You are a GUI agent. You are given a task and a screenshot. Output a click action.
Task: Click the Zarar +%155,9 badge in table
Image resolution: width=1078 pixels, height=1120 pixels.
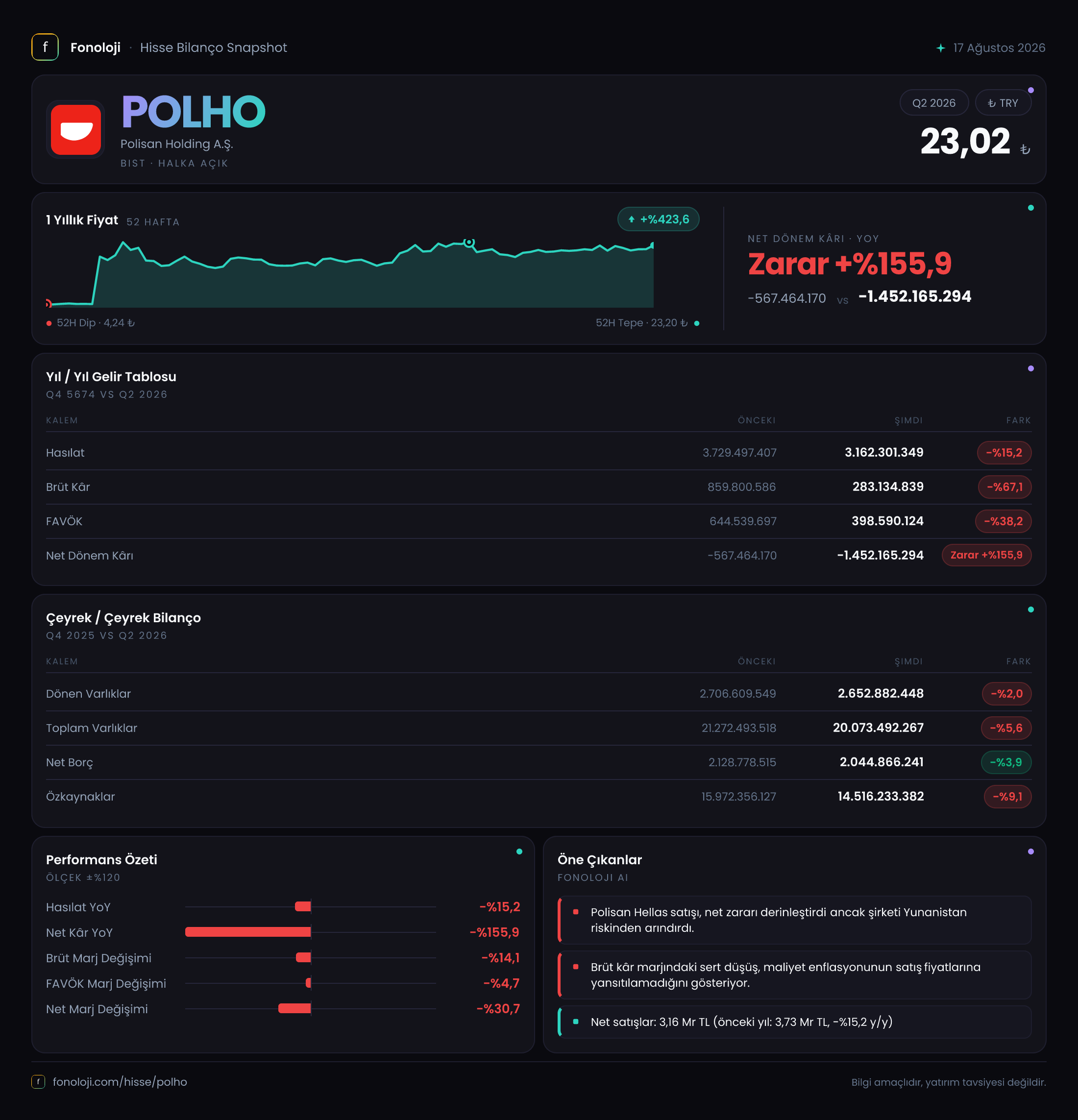click(986, 555)
